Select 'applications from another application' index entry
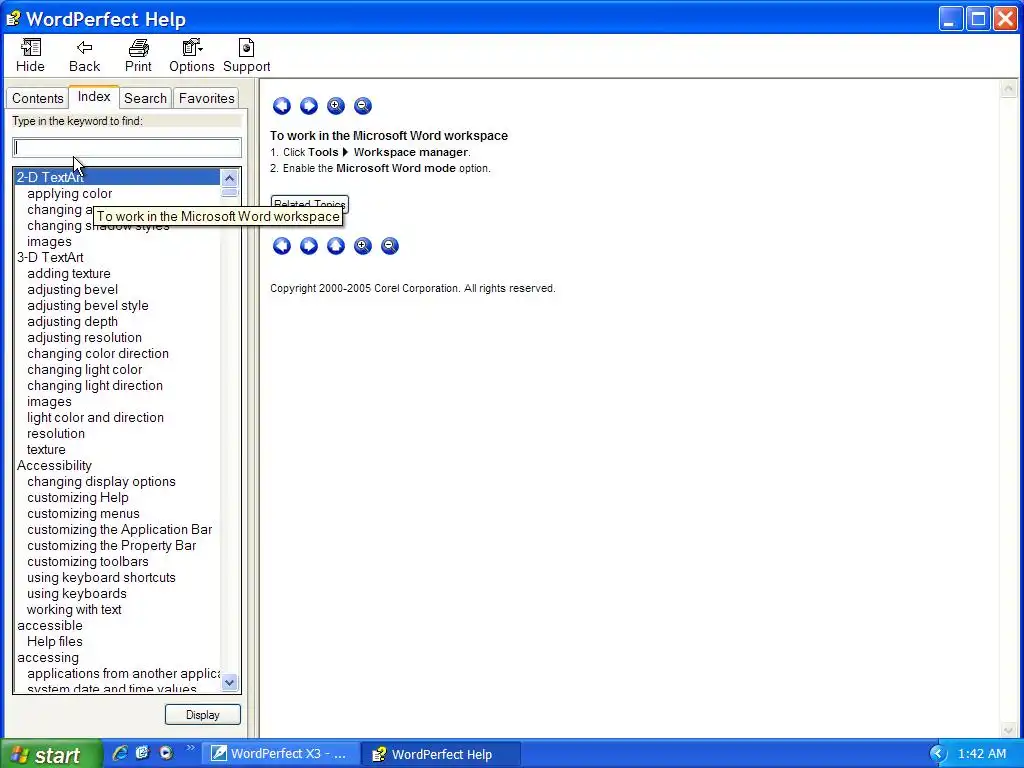 pyautogui.click(x=123, y=673)
